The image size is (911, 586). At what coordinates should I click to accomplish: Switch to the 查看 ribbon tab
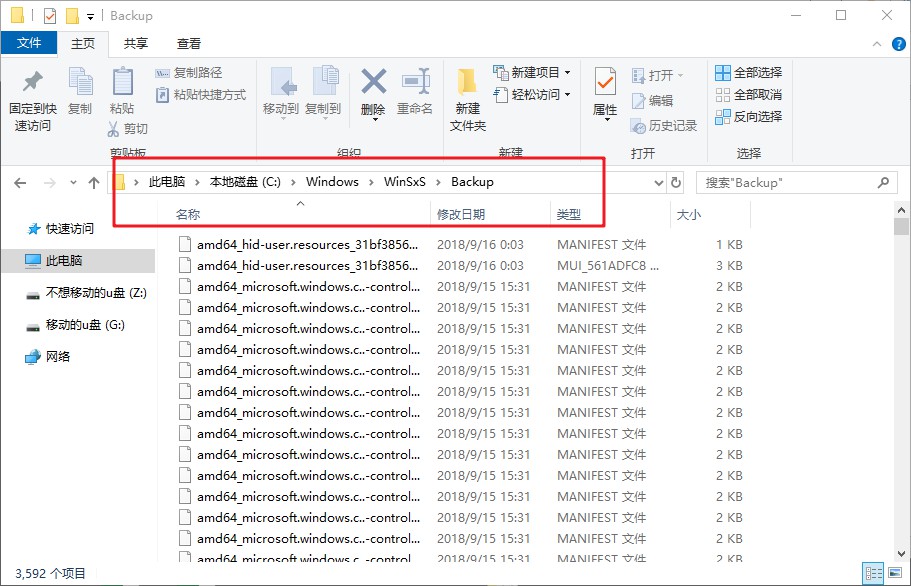coord(189,43)
